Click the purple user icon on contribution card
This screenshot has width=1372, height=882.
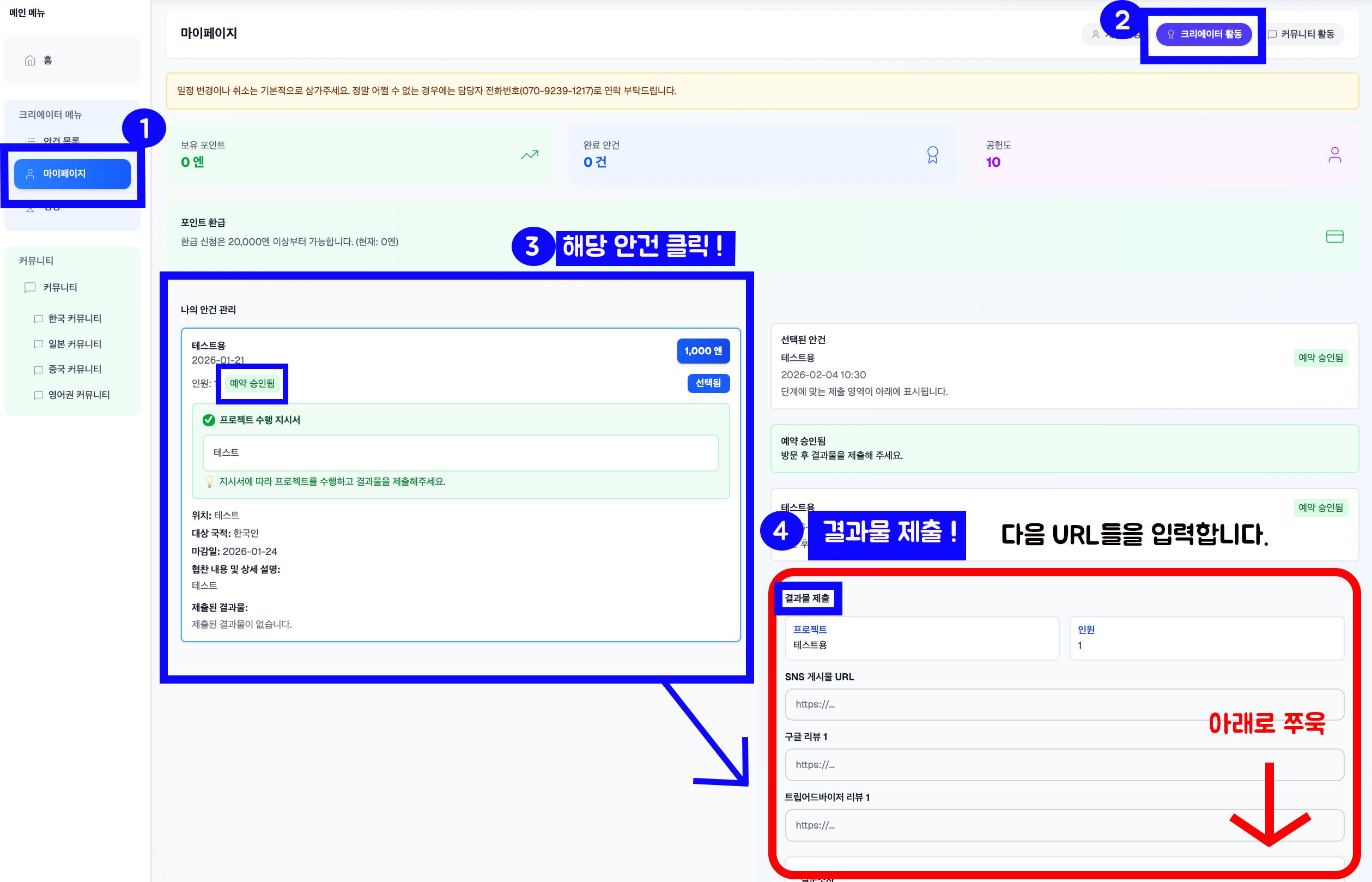1334,155
